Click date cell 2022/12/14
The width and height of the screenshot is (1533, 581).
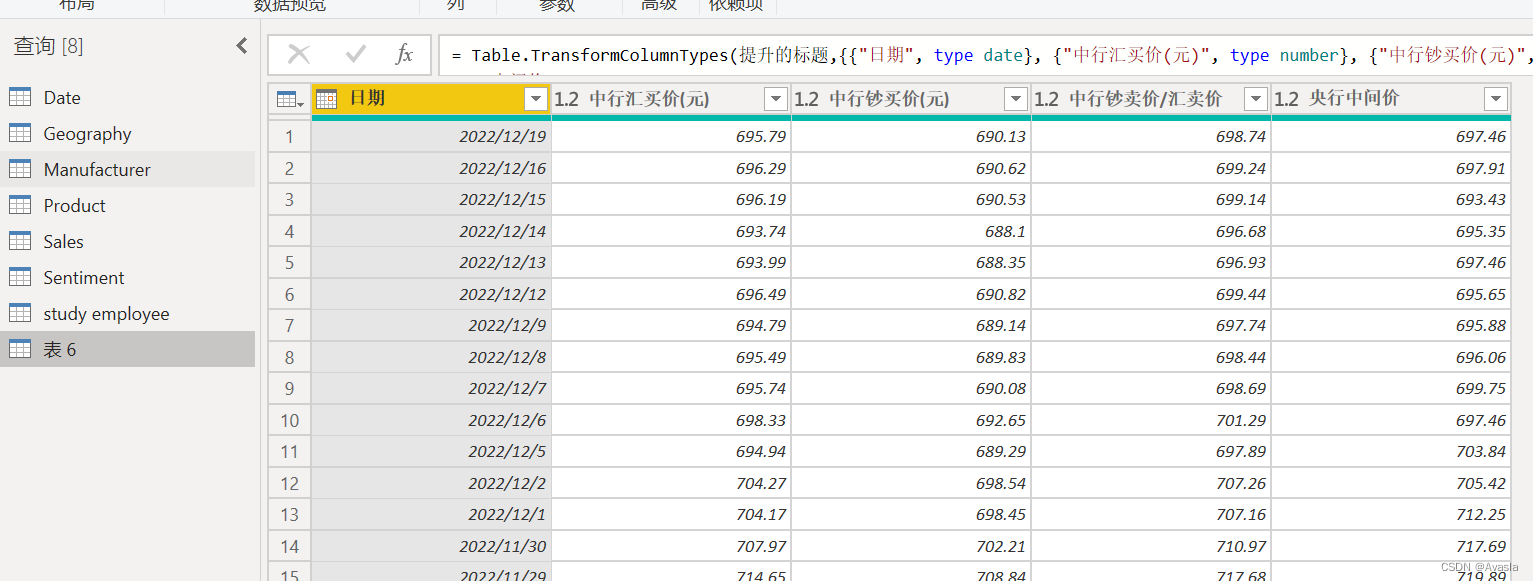click(431, 231)
